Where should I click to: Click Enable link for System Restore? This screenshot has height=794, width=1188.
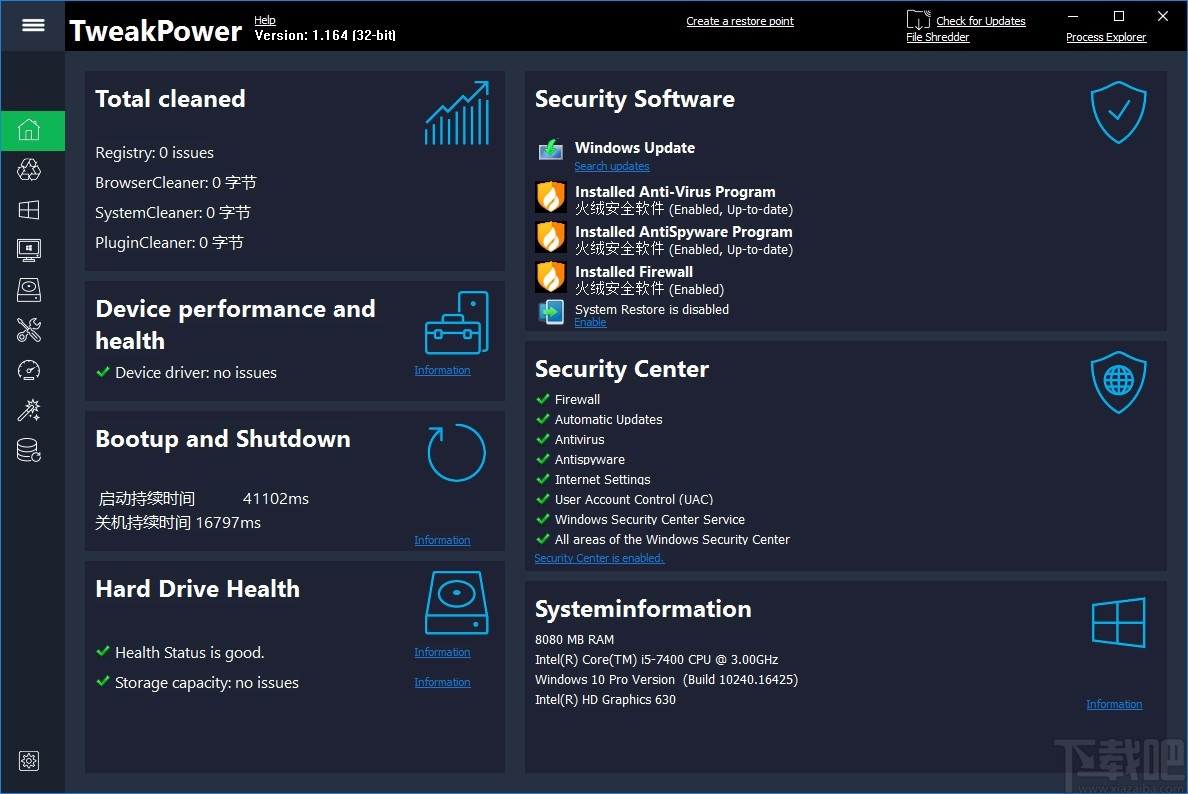(x=590, y=323)
